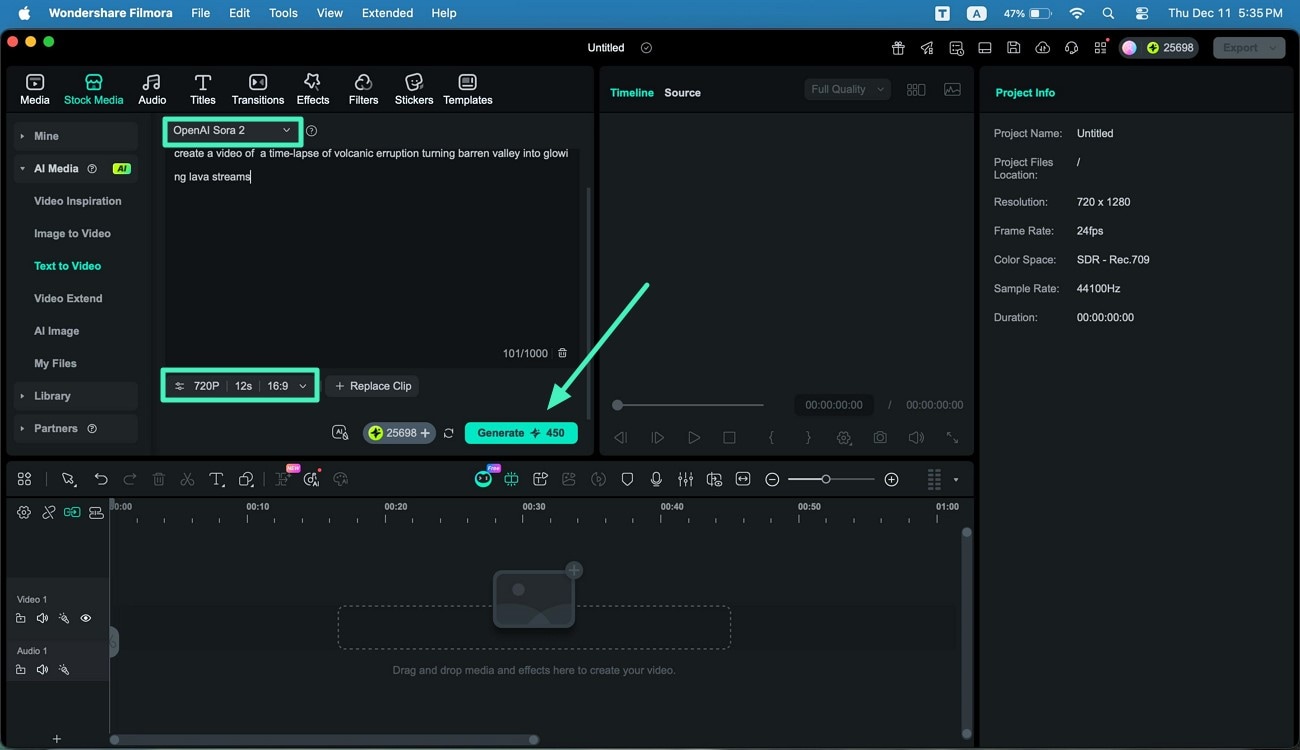Click the cloud upload icon
Screen dimensions: 1300x750
click(1042, 48)
